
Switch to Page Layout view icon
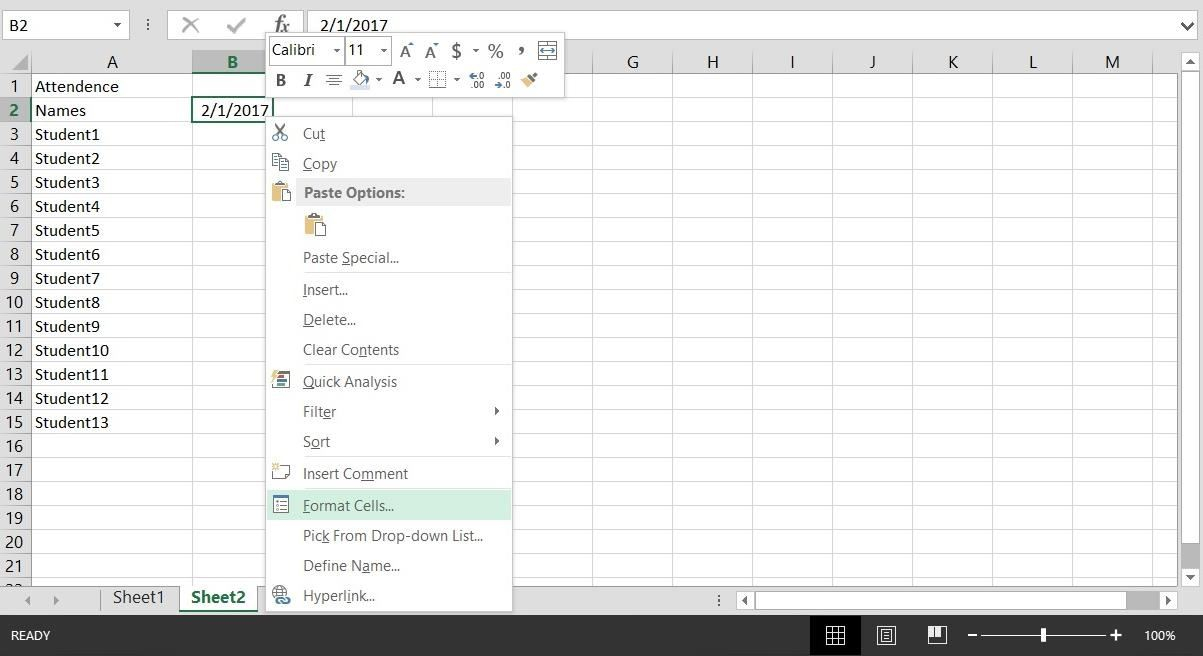[x=886, y=635]
